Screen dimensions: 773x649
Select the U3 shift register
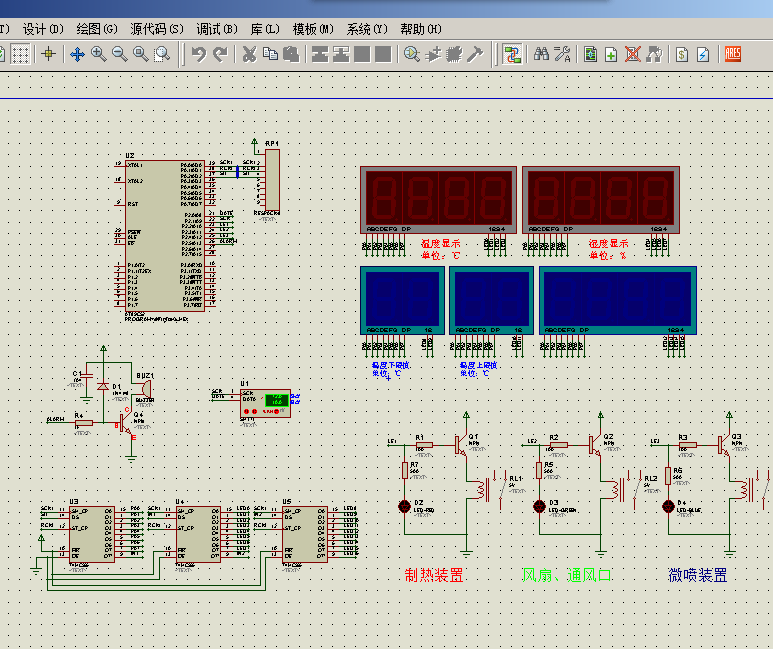(92, 534)
